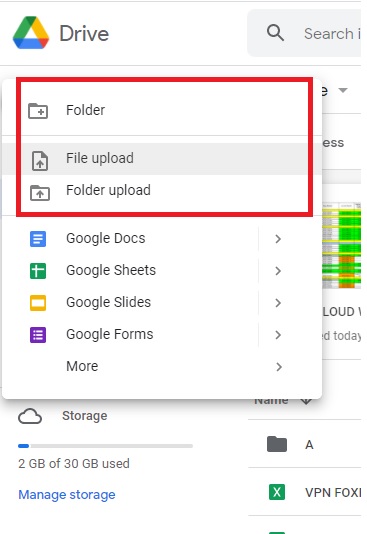Click the Google Drive logo

31,33
